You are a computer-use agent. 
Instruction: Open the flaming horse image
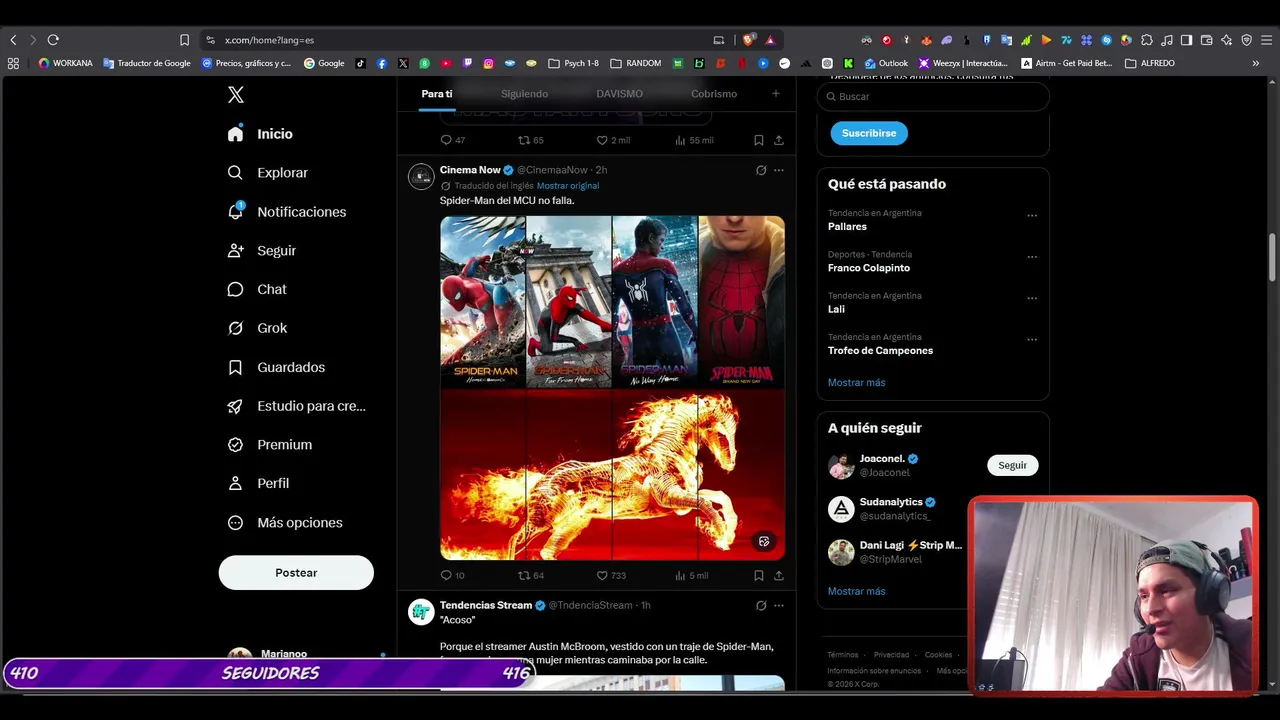[613, 475]
